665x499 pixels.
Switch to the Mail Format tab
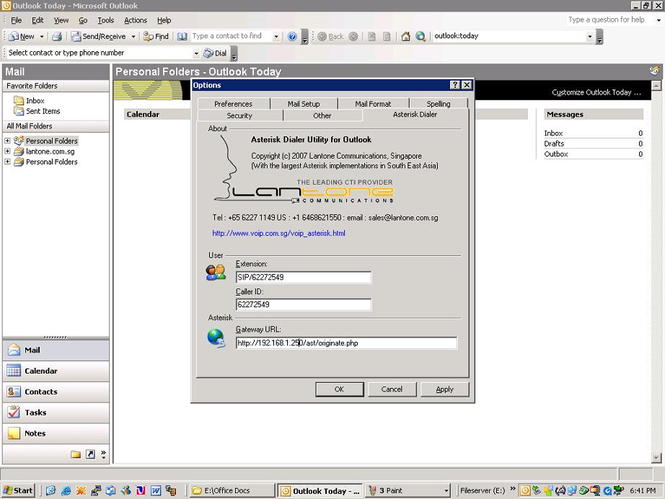coord(373,104)
